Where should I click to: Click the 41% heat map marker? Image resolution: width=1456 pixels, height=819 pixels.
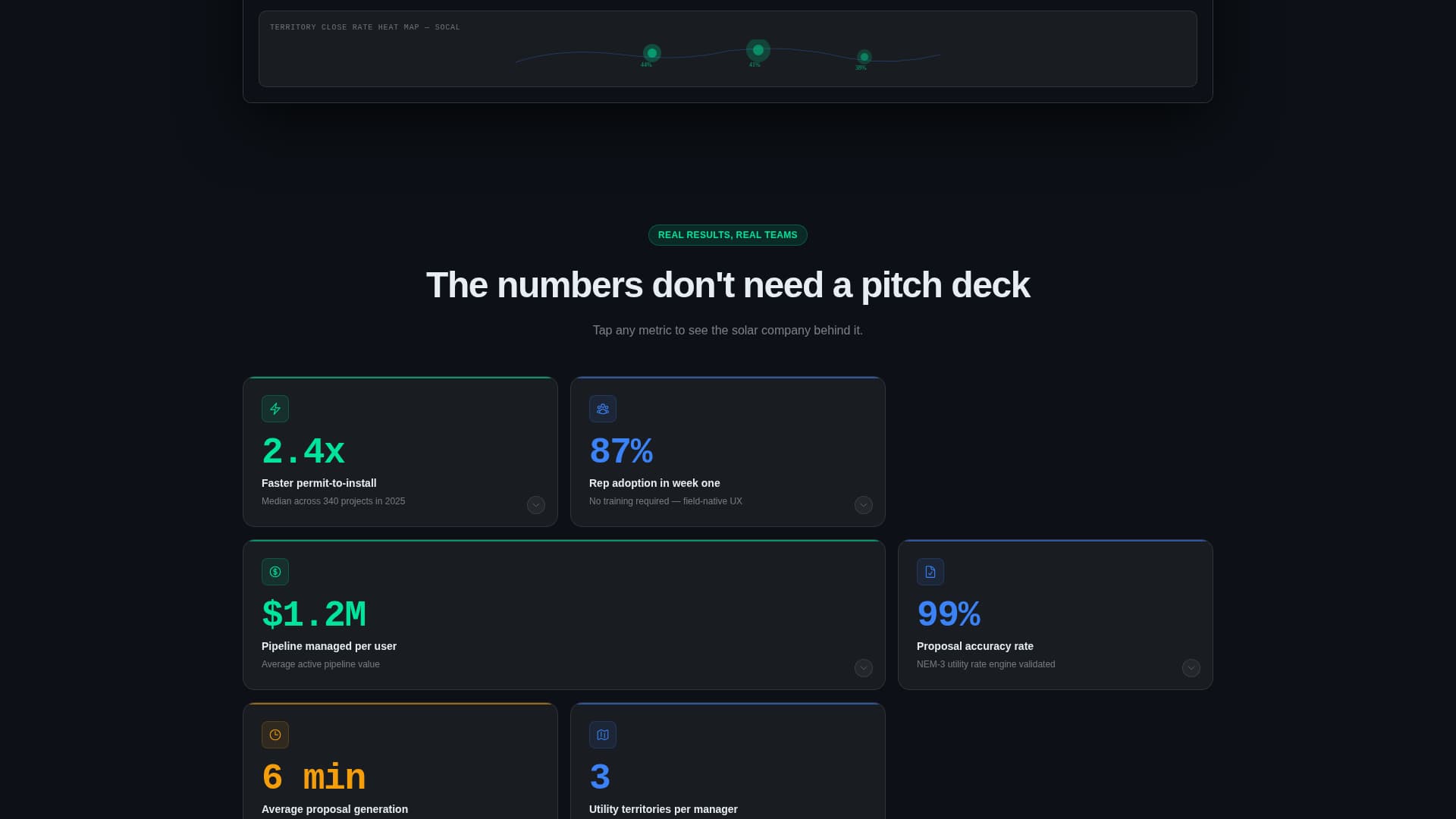coord(758,50)
